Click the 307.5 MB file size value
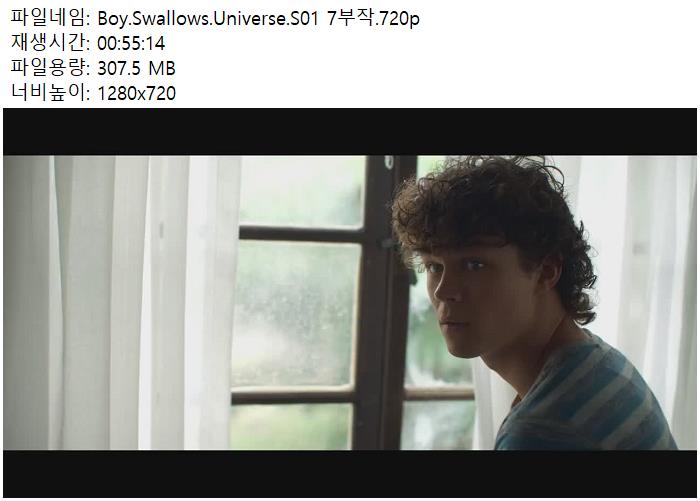Image resolution: width=700 pixels, height=501 pixels. tap(136, 69)
